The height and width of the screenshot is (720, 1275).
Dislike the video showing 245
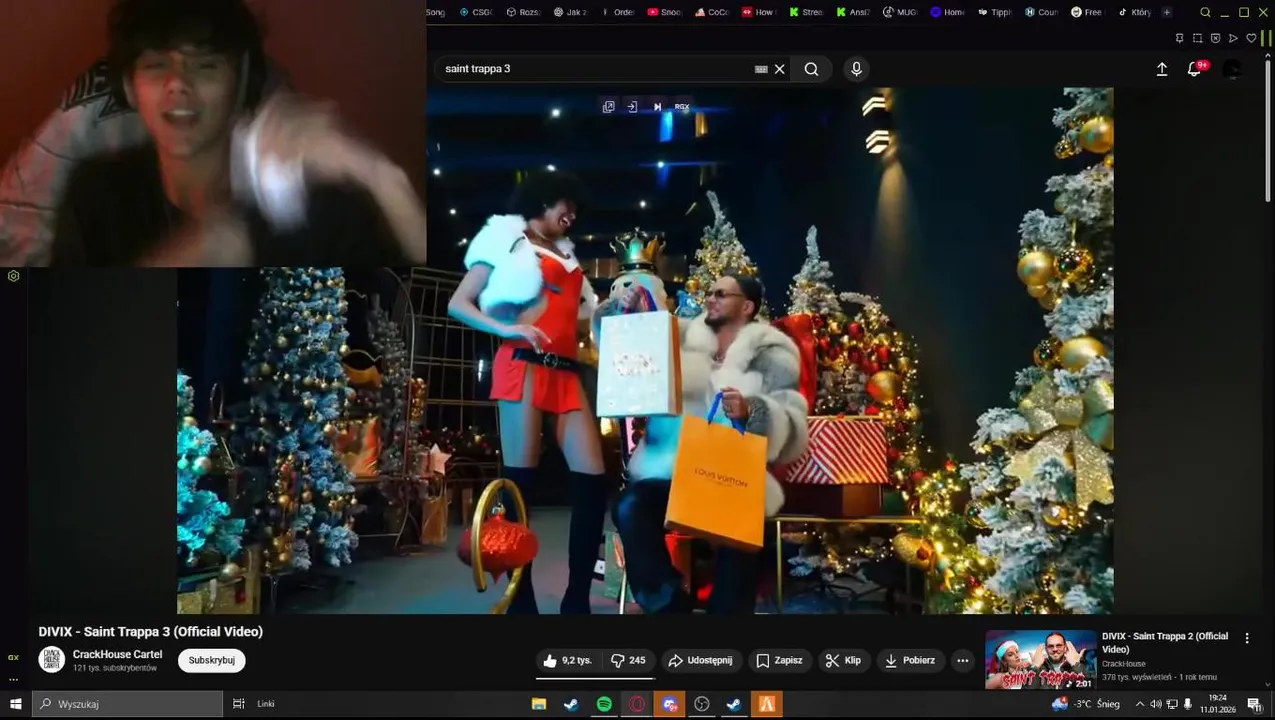pos(628,661)
